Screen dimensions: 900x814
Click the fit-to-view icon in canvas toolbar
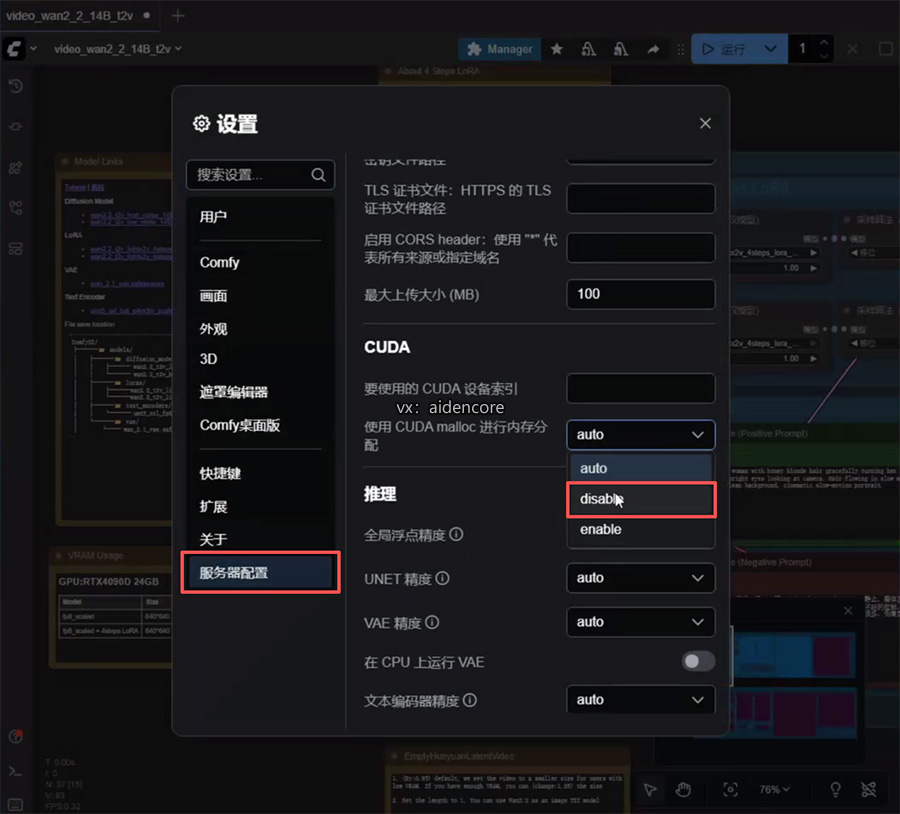tap(731, 789)
